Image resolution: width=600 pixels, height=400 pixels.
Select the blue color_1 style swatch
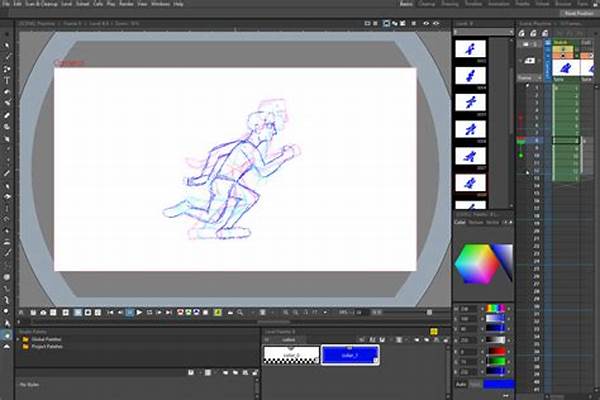pyautogui.click(x=350, y=355)
